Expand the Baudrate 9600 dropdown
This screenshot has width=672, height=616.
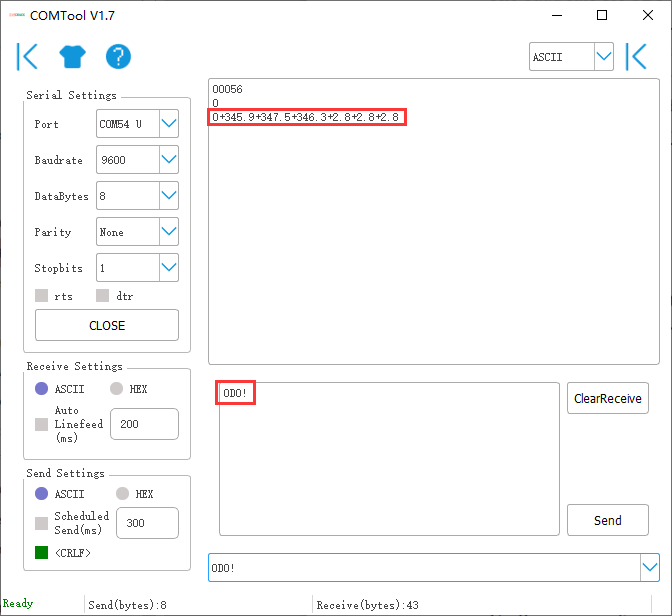(x=169, y=159)
